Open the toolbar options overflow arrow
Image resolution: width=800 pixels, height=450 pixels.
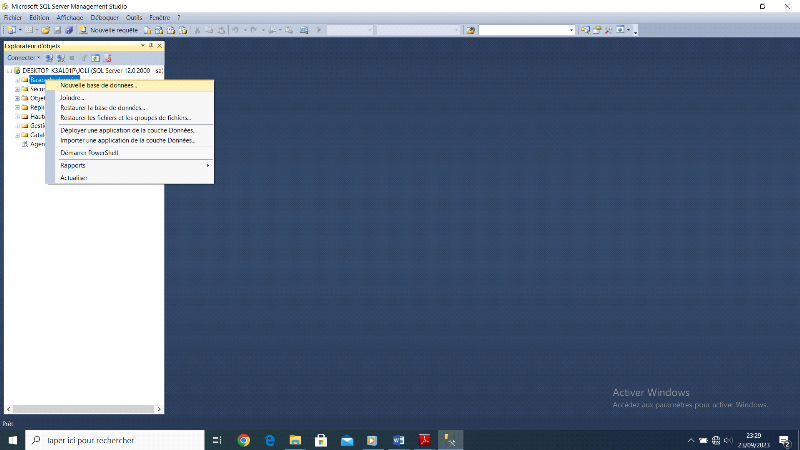click(635, 31)
